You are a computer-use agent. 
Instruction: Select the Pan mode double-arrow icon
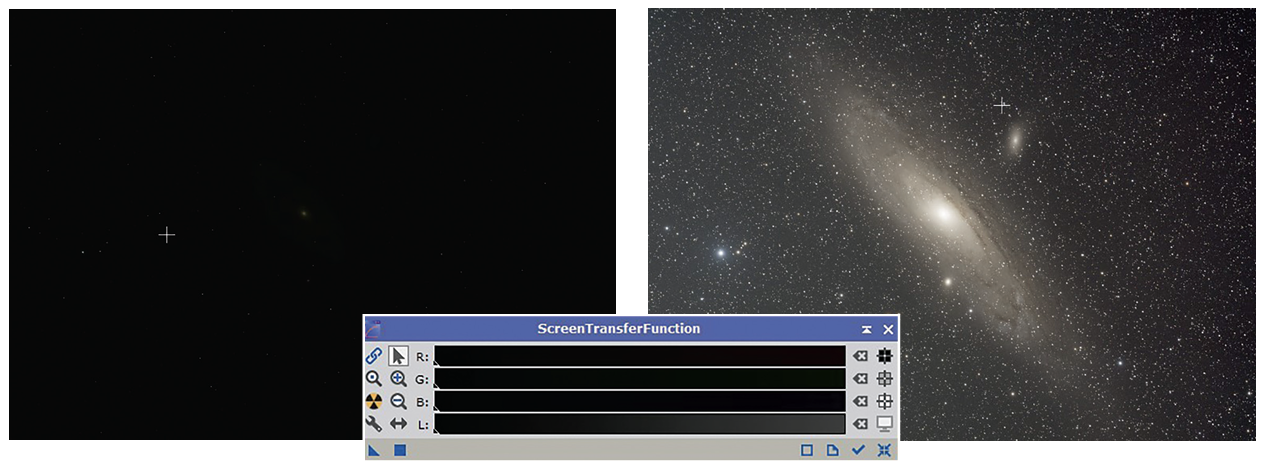(398, 424)
